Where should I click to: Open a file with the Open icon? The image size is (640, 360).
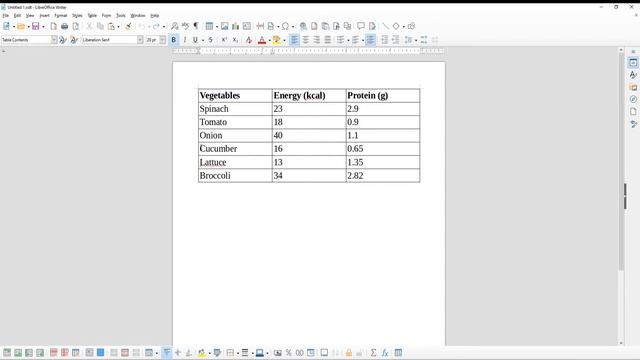21,27
